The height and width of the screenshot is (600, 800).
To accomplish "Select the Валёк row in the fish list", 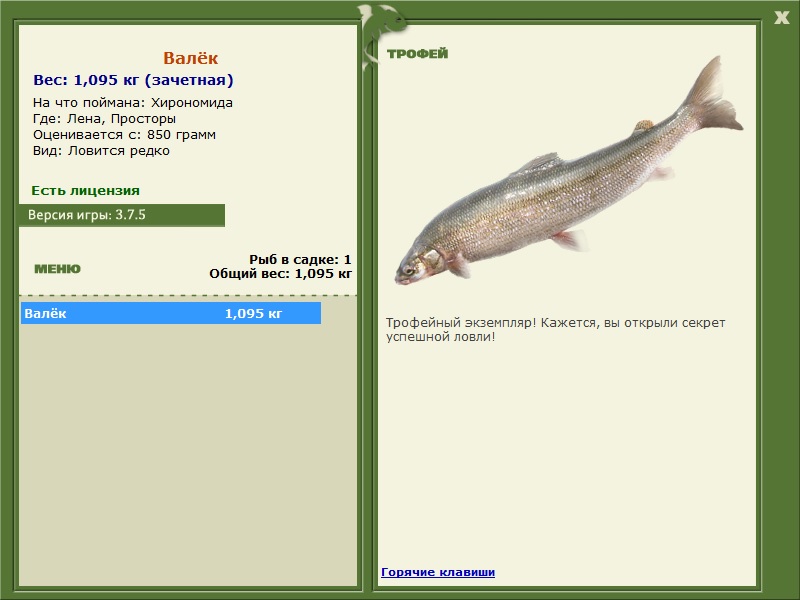I will click(x=171, y=313).
